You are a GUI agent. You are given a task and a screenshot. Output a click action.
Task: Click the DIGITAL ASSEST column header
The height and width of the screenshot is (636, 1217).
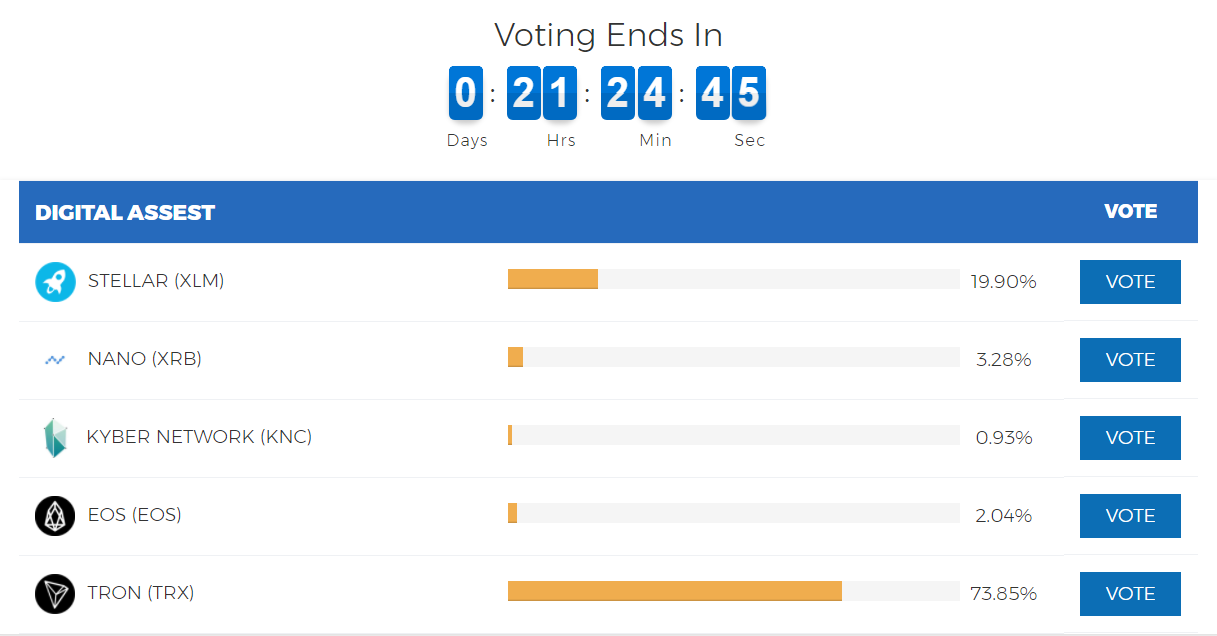coord(125,213)
